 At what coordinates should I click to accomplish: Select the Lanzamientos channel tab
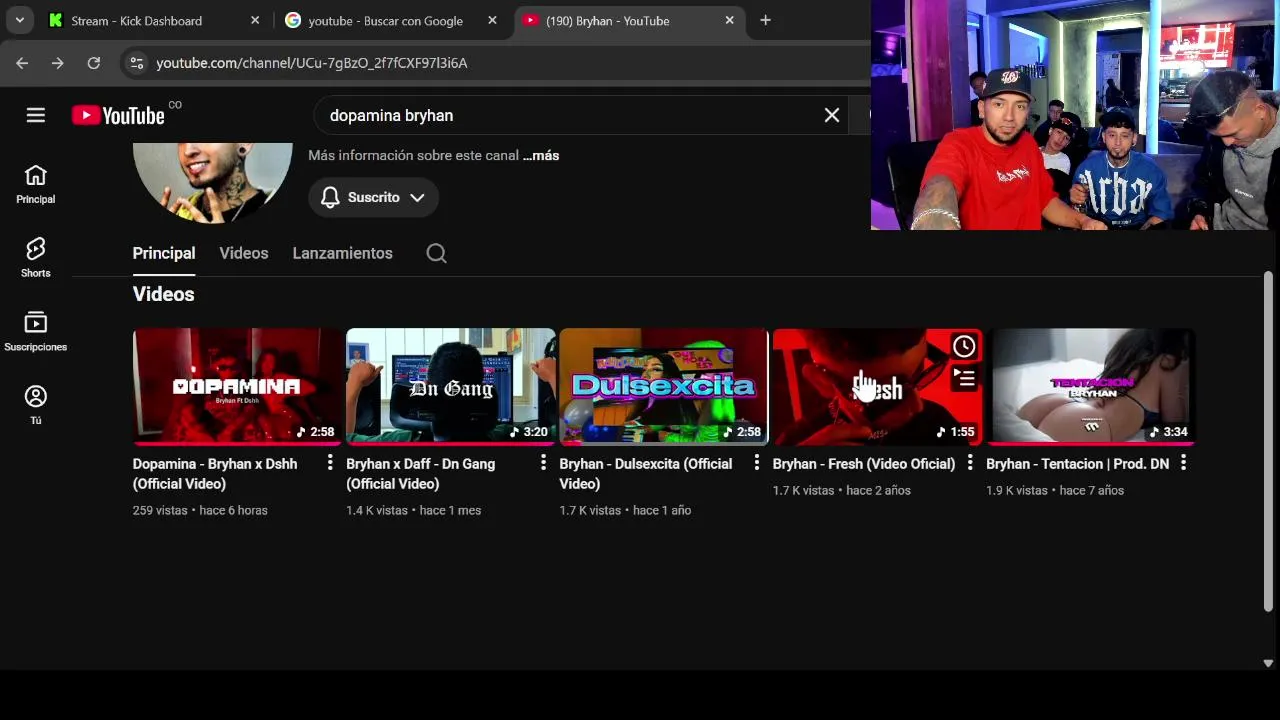pos(342,253)
